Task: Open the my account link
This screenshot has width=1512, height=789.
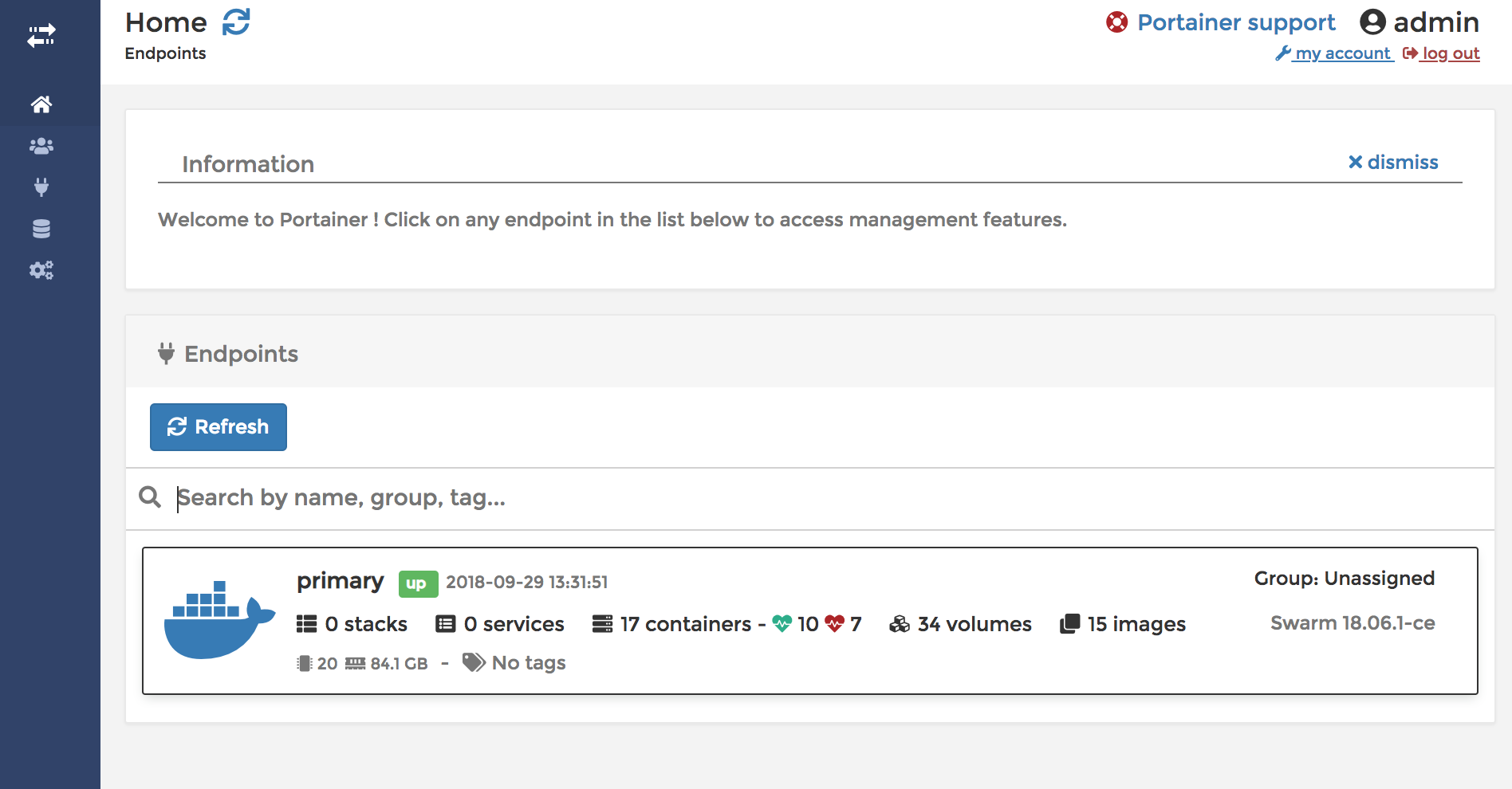Action: [x=1343, y=53]
